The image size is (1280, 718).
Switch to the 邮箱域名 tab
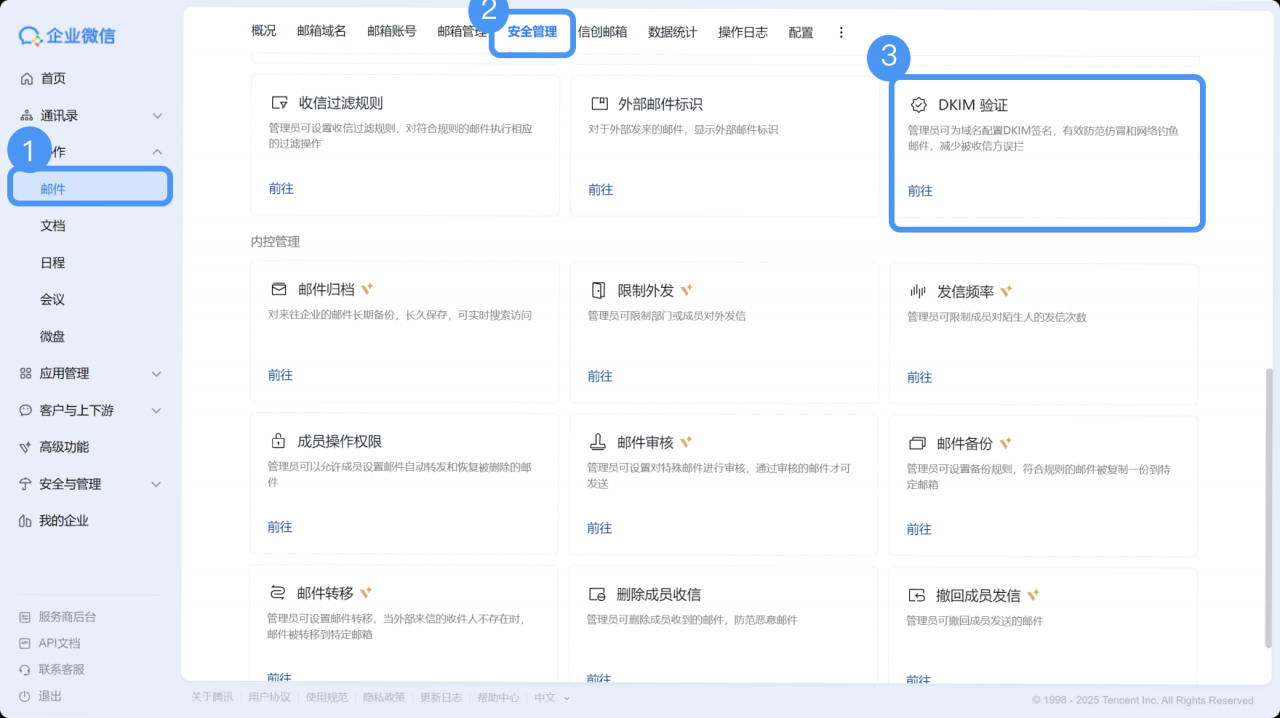tap(322, 32)
